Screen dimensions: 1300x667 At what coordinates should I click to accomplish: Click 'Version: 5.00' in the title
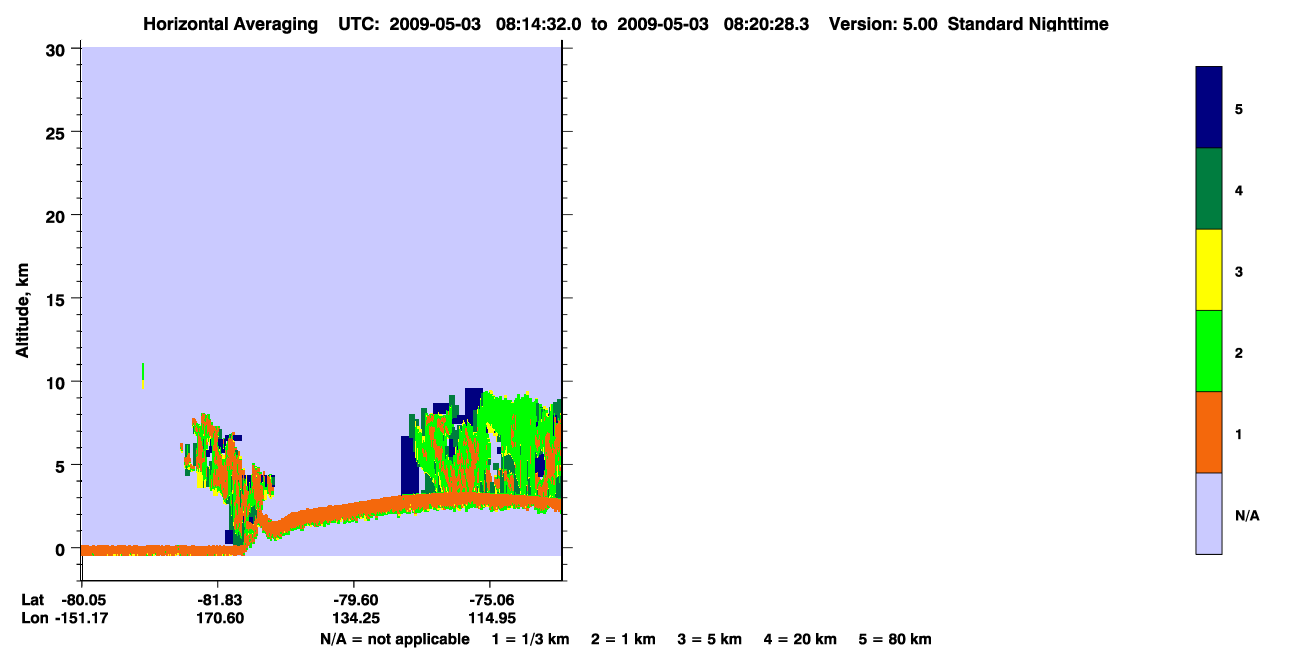point(883,24)
